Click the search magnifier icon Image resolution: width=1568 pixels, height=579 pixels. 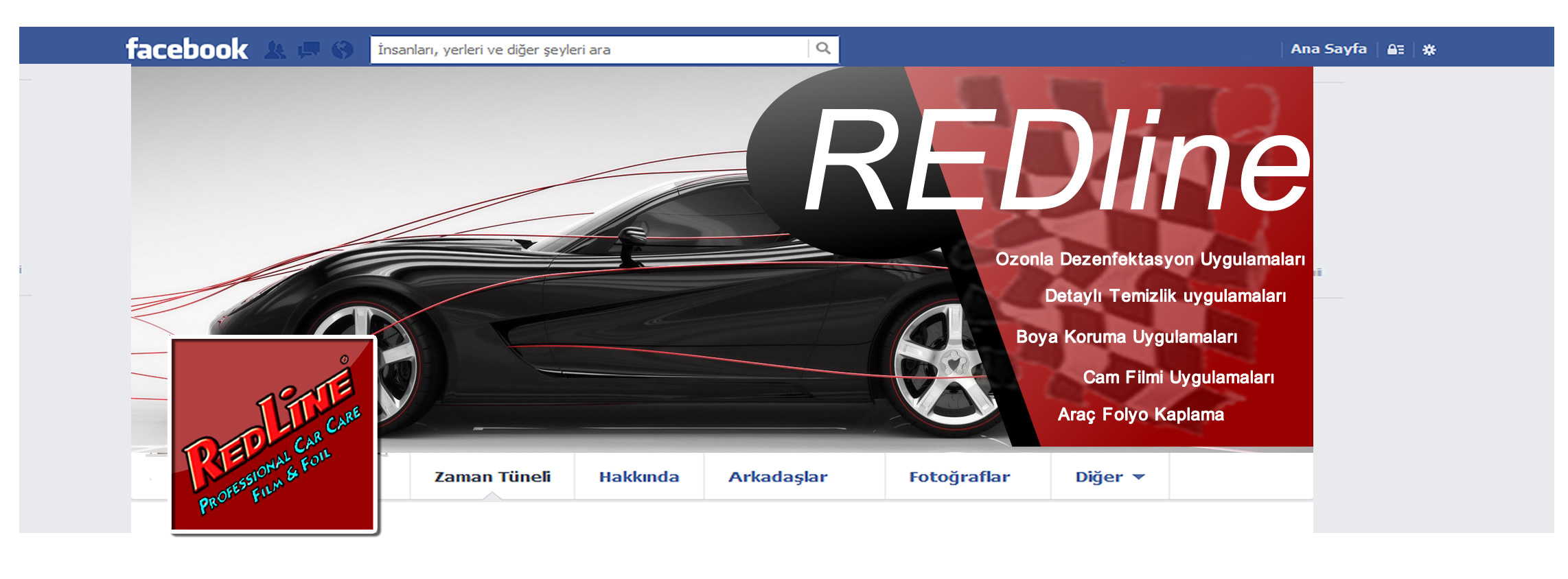tap(823, 49)
